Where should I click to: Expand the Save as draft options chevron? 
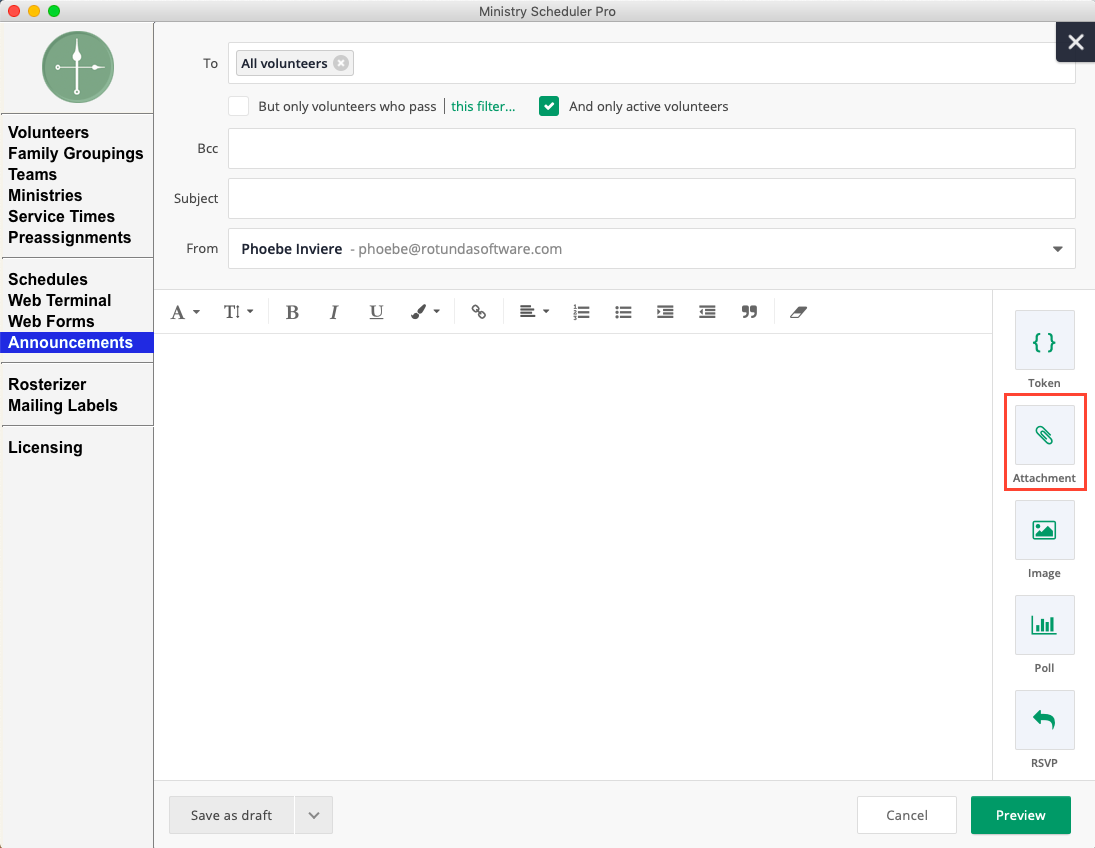[313, 815]
